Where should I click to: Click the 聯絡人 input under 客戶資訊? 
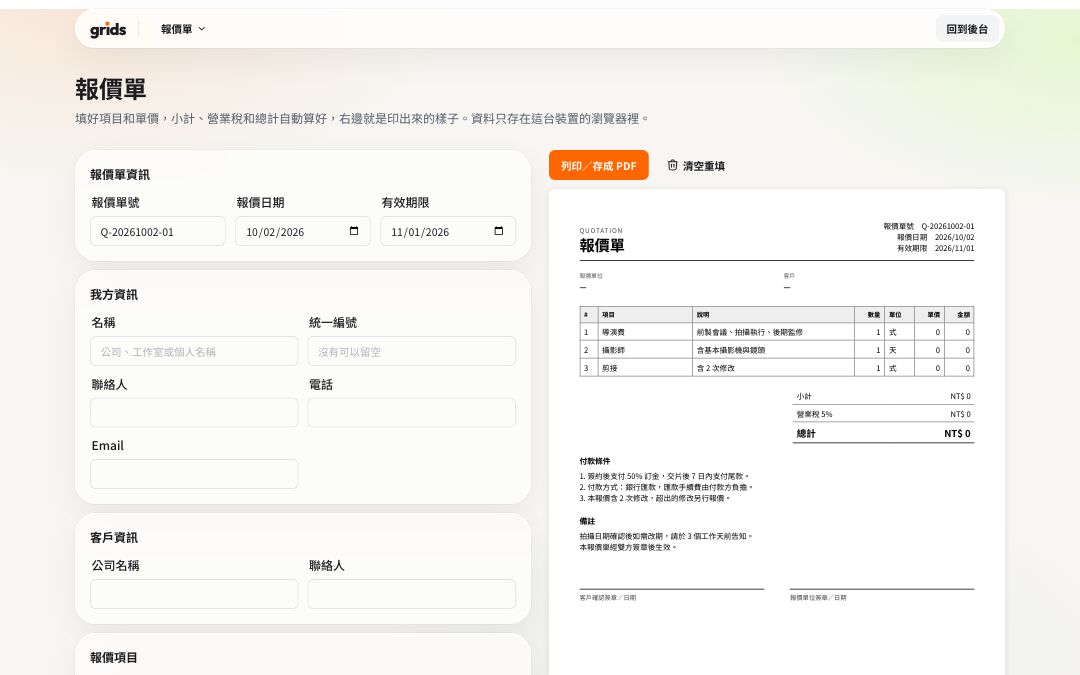click(412, 594)
